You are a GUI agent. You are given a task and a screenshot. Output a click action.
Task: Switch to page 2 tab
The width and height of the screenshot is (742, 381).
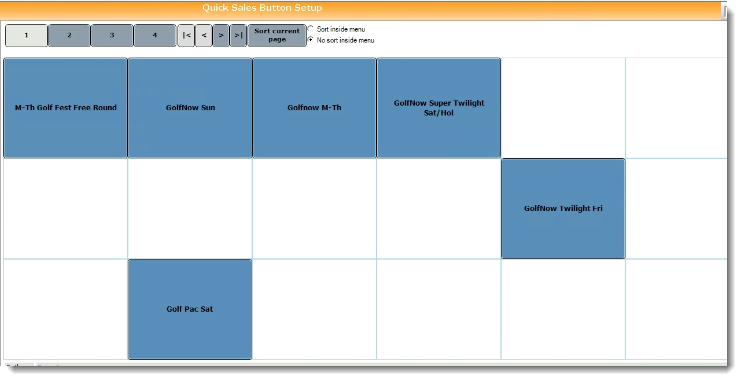69,35
